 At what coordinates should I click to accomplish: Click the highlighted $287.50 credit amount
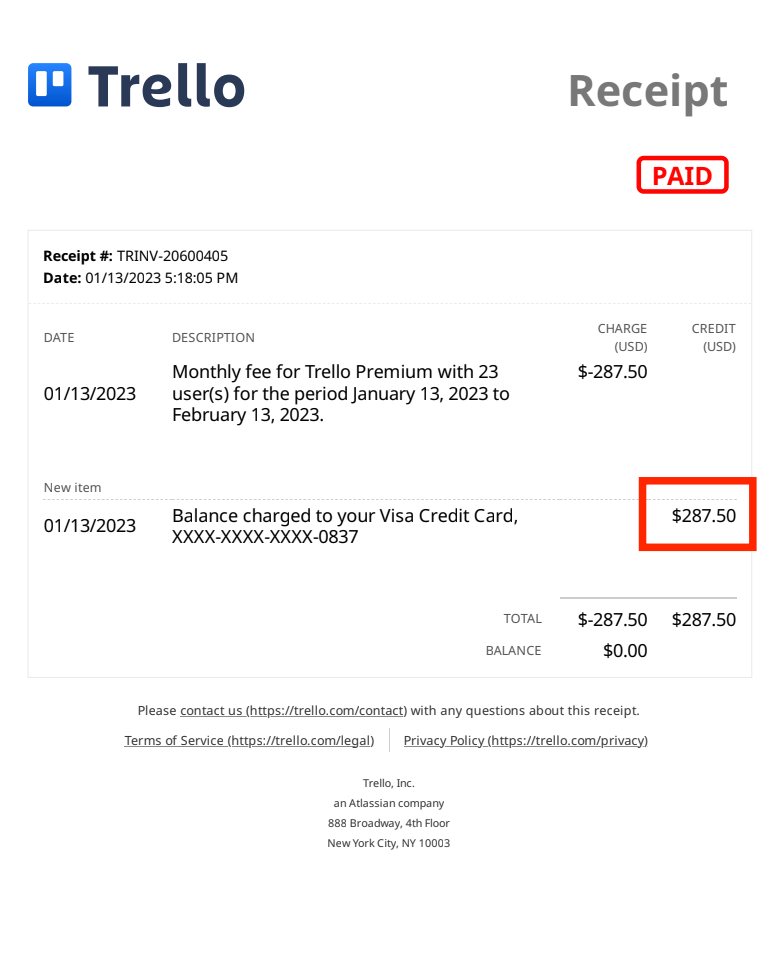(x=704, y=516)
